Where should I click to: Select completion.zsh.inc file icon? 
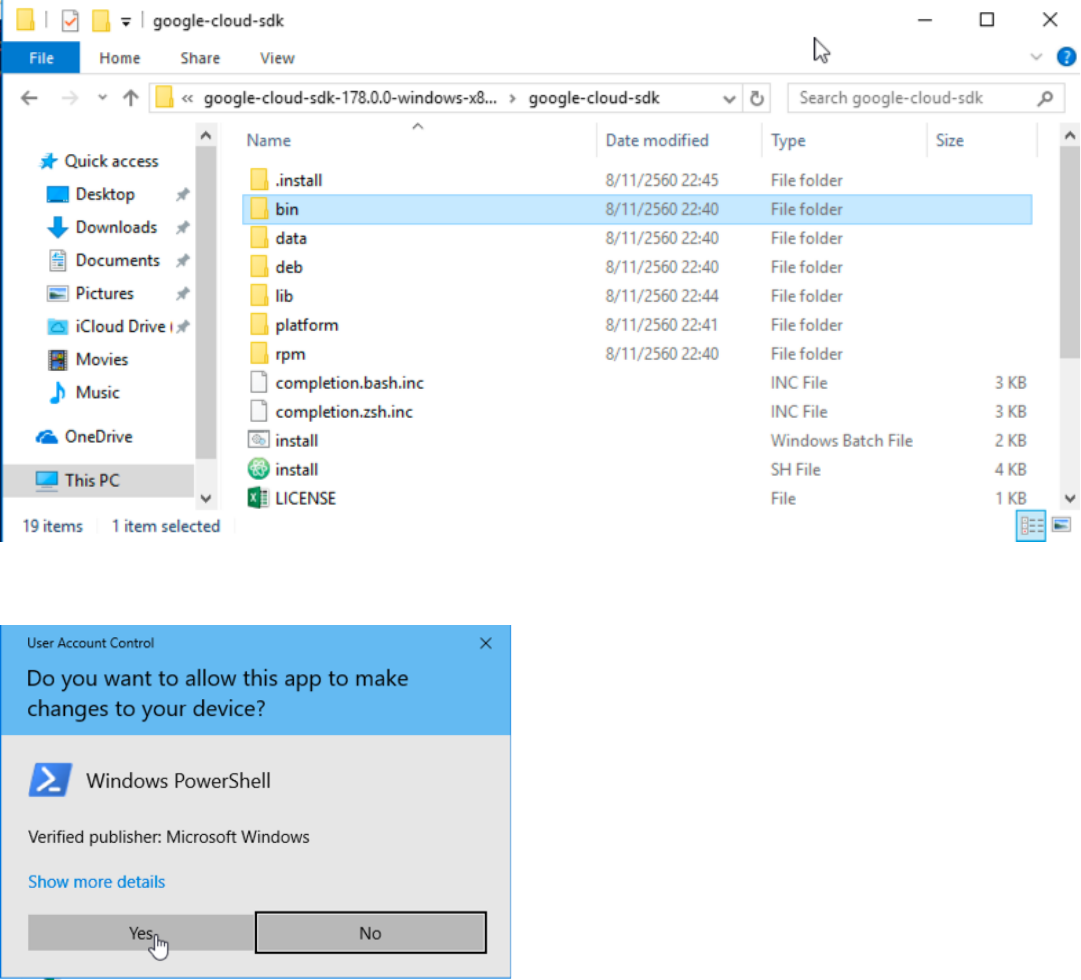click(259, 412)
